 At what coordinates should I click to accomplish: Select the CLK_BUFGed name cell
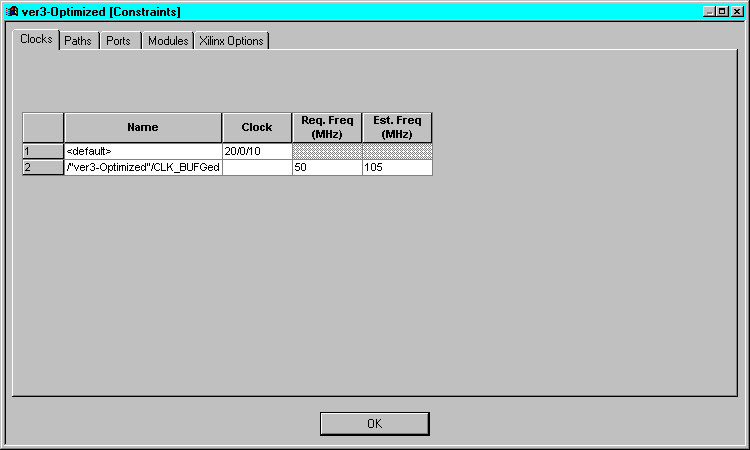(142, 168)
